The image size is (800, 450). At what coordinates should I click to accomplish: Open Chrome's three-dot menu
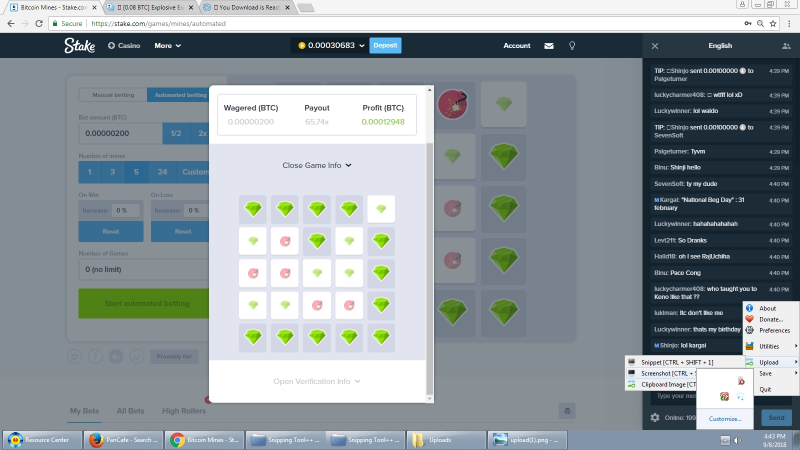(x=789, y=23)
